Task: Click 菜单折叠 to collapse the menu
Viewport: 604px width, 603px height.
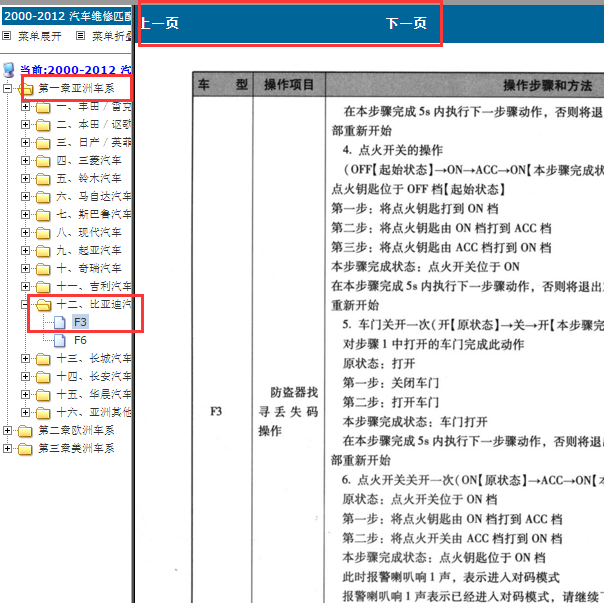Action: point(111,36)
